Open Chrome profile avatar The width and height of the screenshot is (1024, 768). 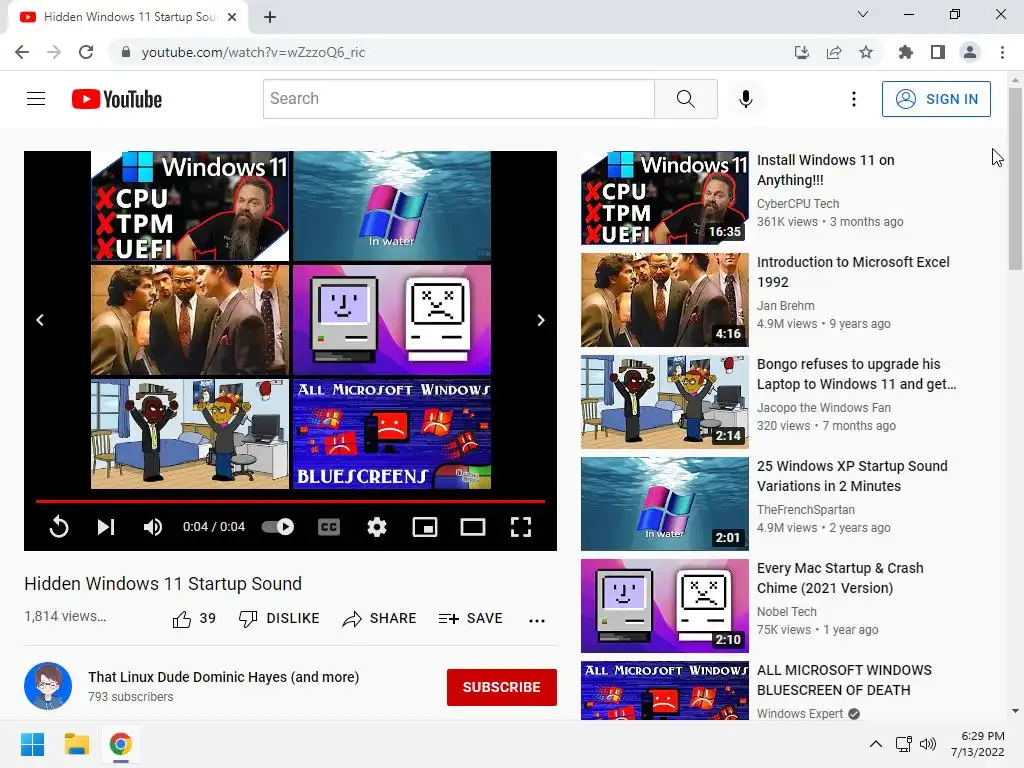pyautogui.click(x=970, y=52)
